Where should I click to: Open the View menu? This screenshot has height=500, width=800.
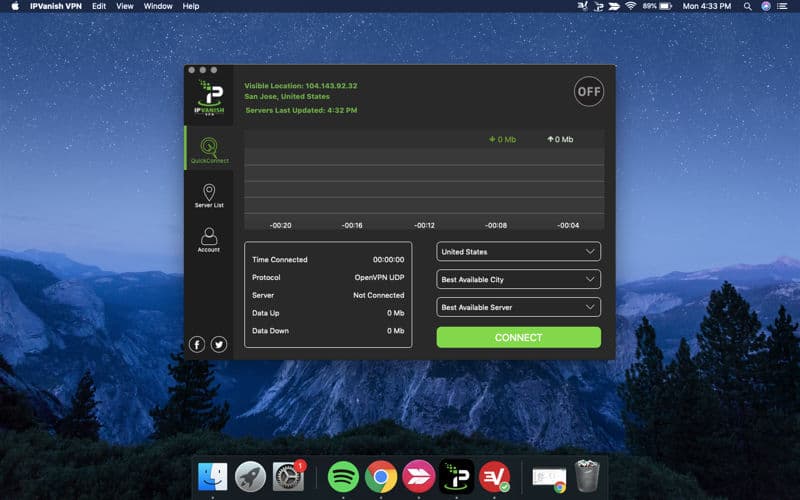[124, 6]
